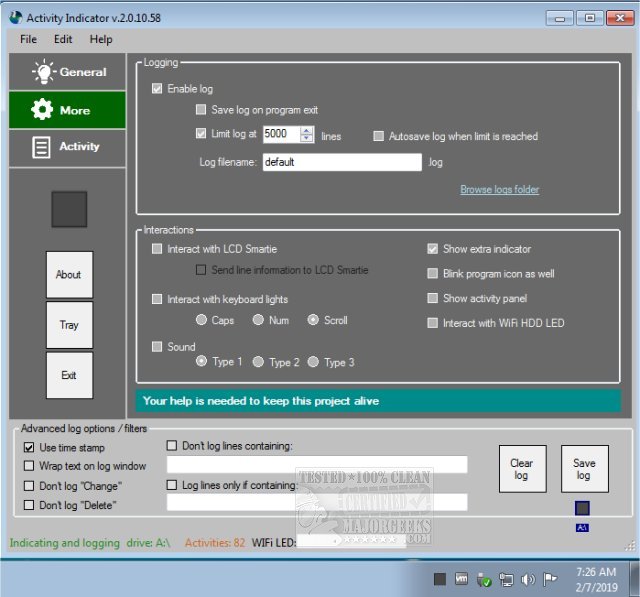Toggle the Enable log checkbox

coord(157,89)
